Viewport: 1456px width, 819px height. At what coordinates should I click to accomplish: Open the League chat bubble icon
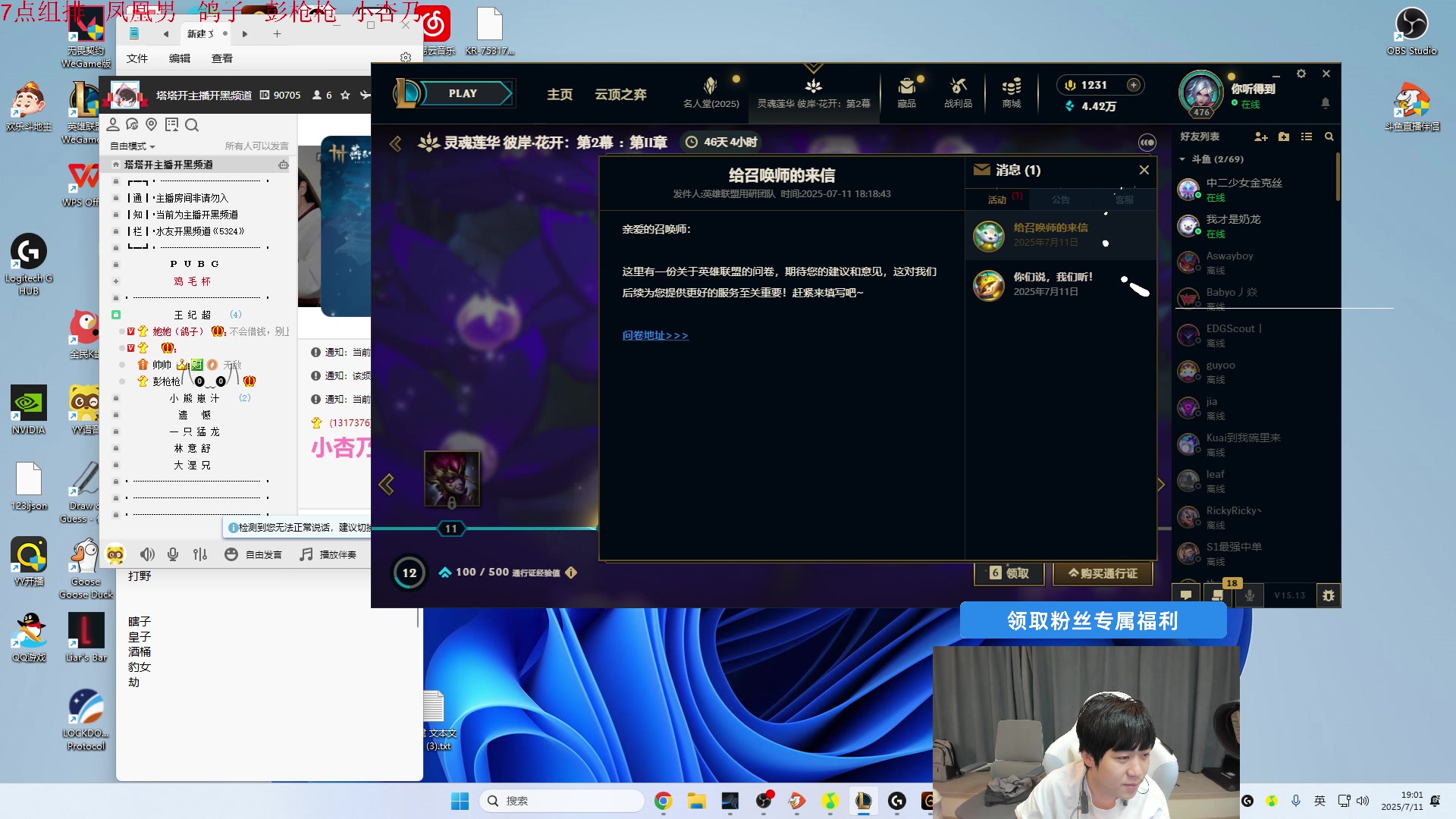pos(1186,595)
